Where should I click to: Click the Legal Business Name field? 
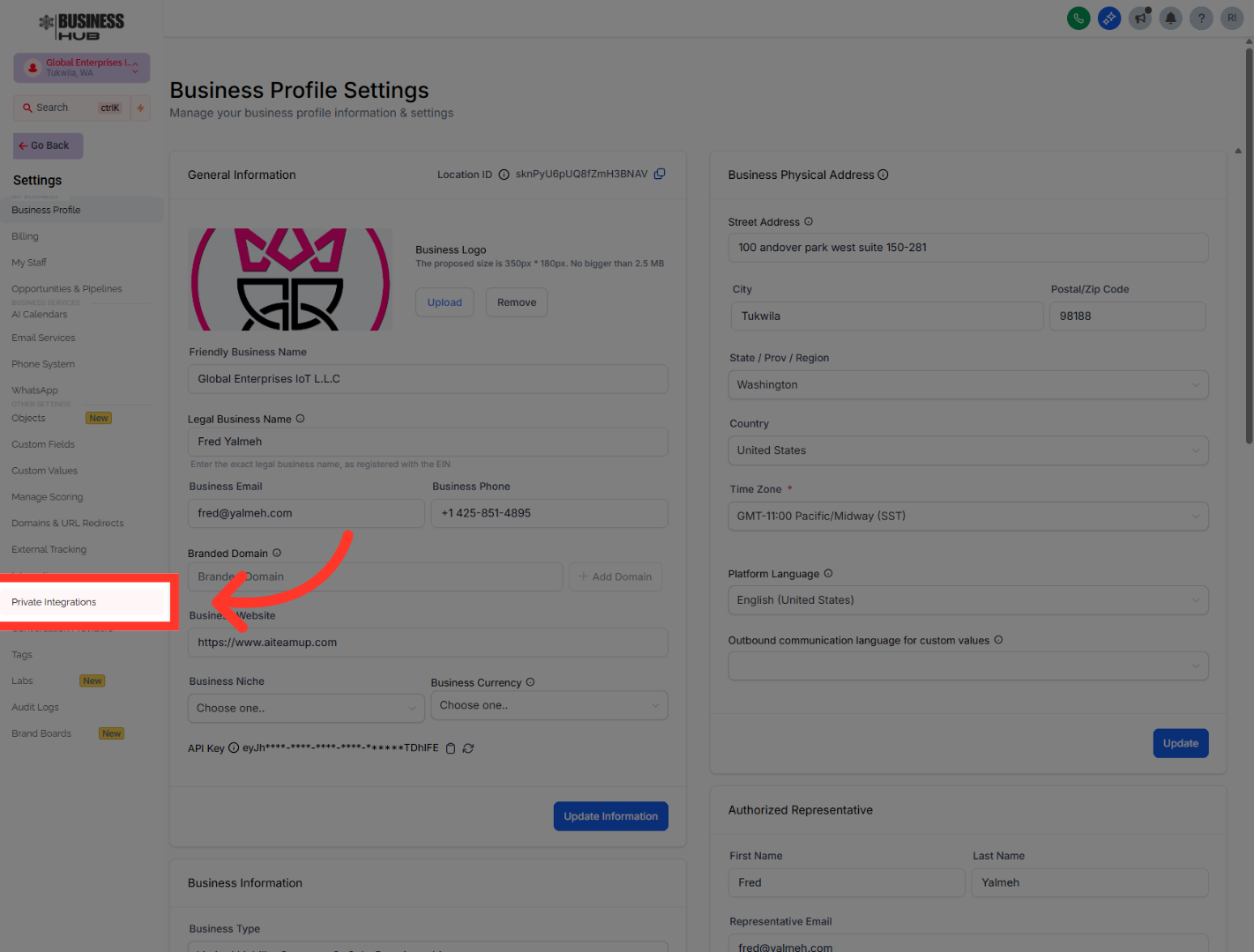coord(428,442)
